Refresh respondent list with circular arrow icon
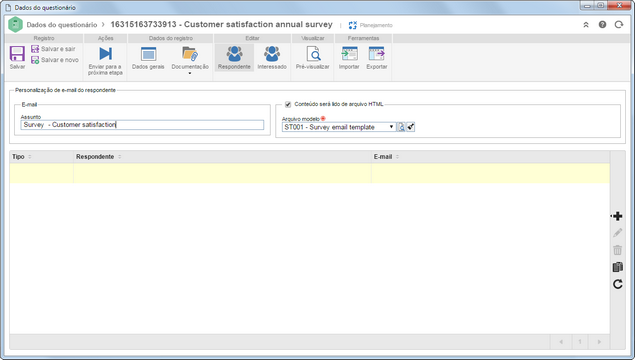The image size is (635, 360). point(617,284)
